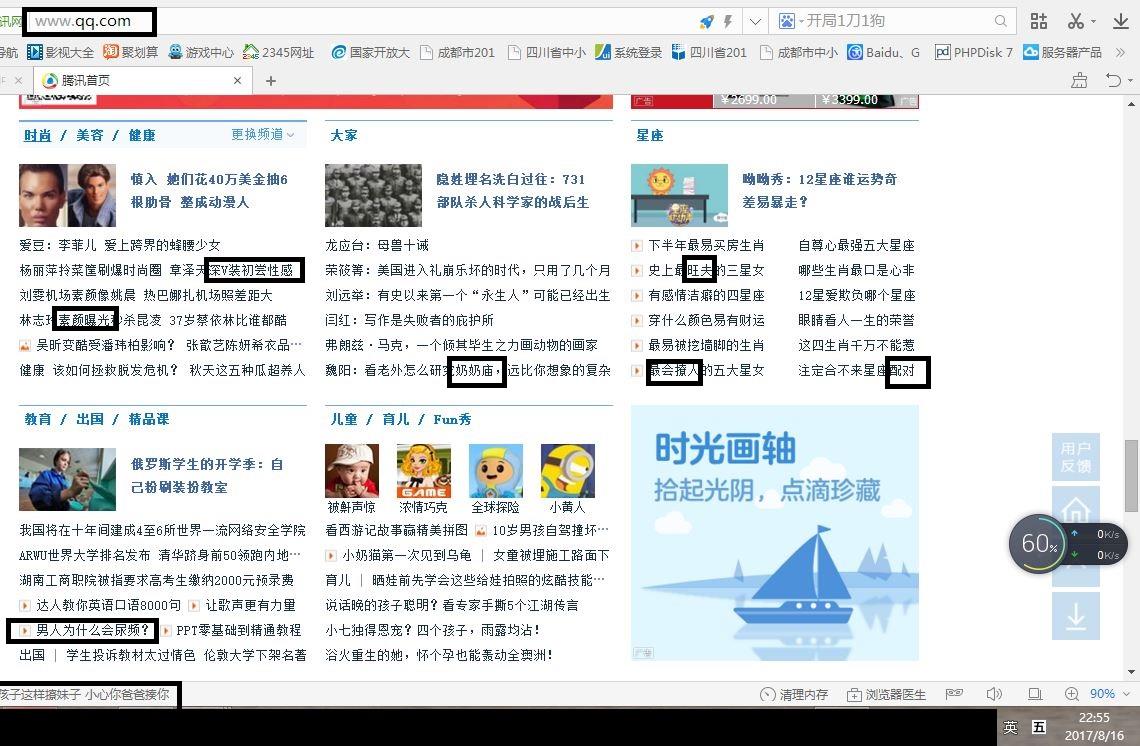Open the 儿童 section header link

tap(343, 419)
